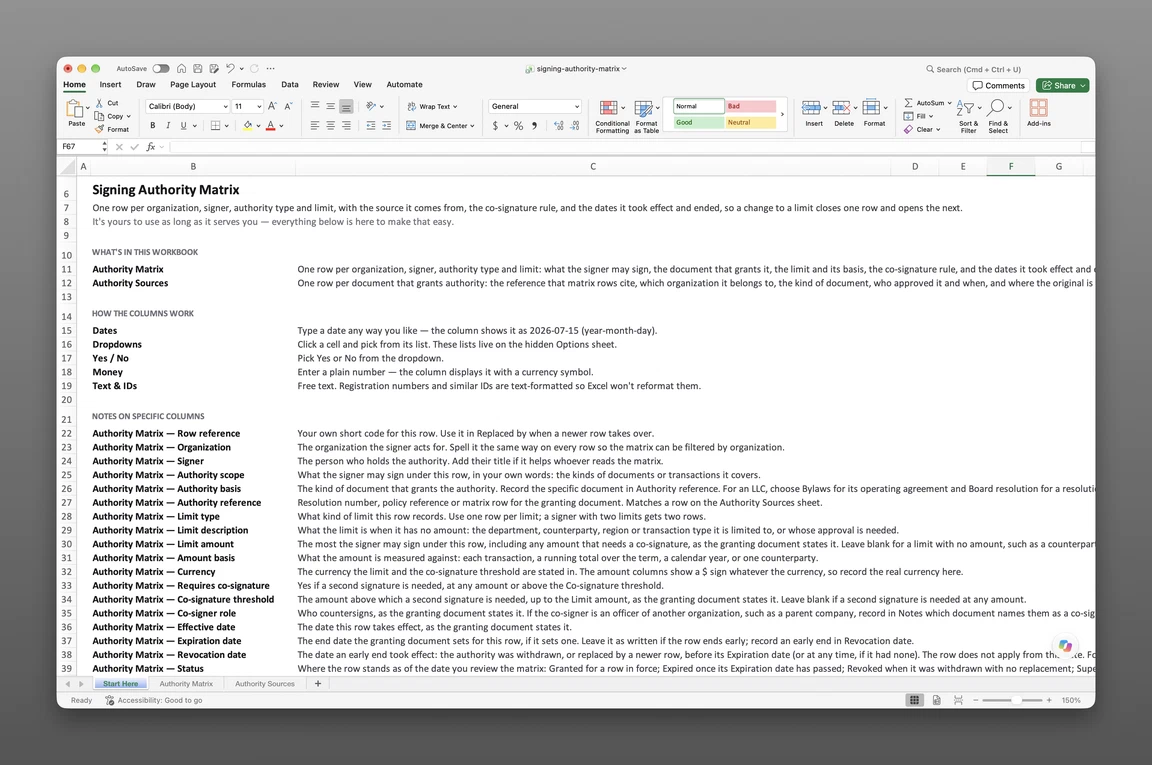
Task: Toggle Underline formatting
Action: point(184,126)
